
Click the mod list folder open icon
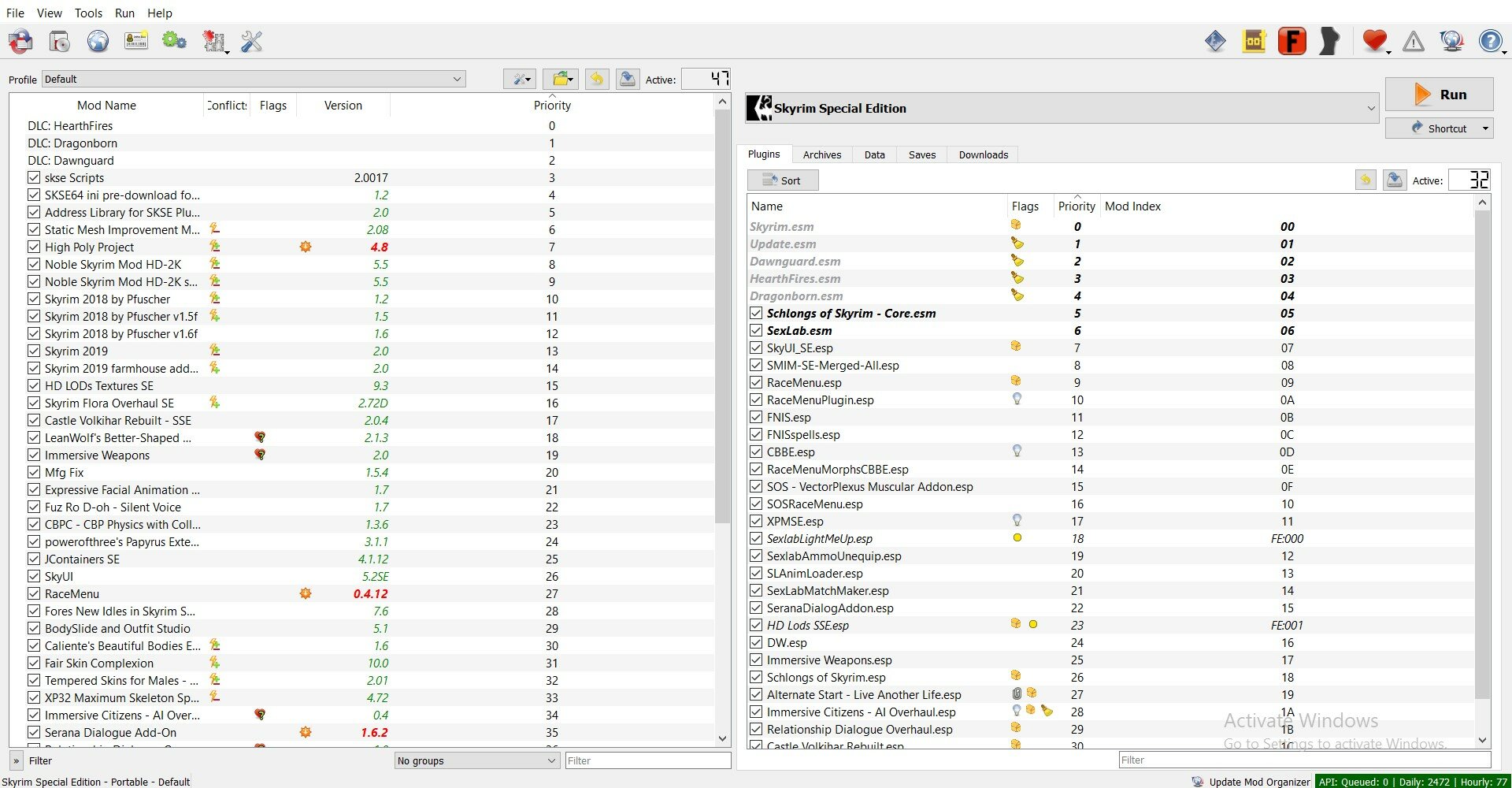click(x=561, y=79)
